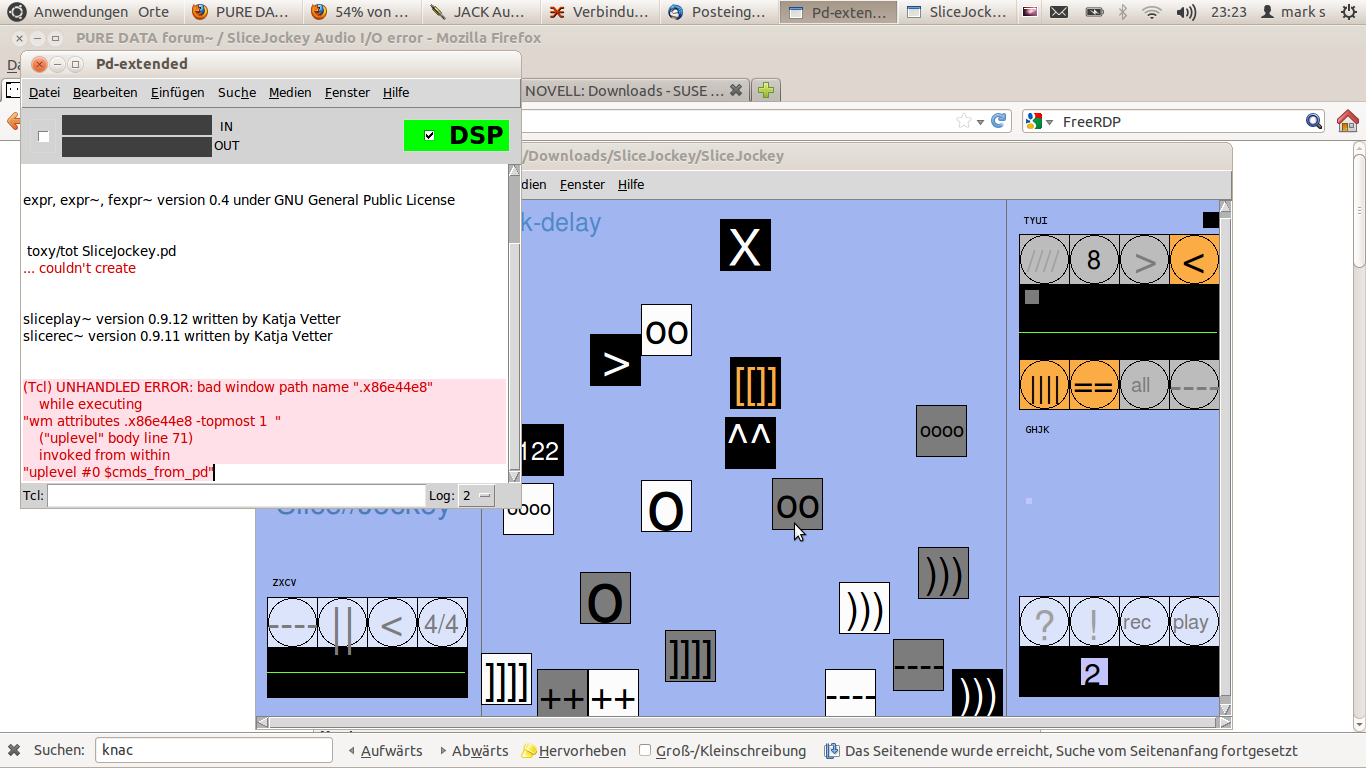The height and width of the screenshot is (768, 1366).
Task: Click the black X box in SliceJockey
Action: (x=745, y=245)
